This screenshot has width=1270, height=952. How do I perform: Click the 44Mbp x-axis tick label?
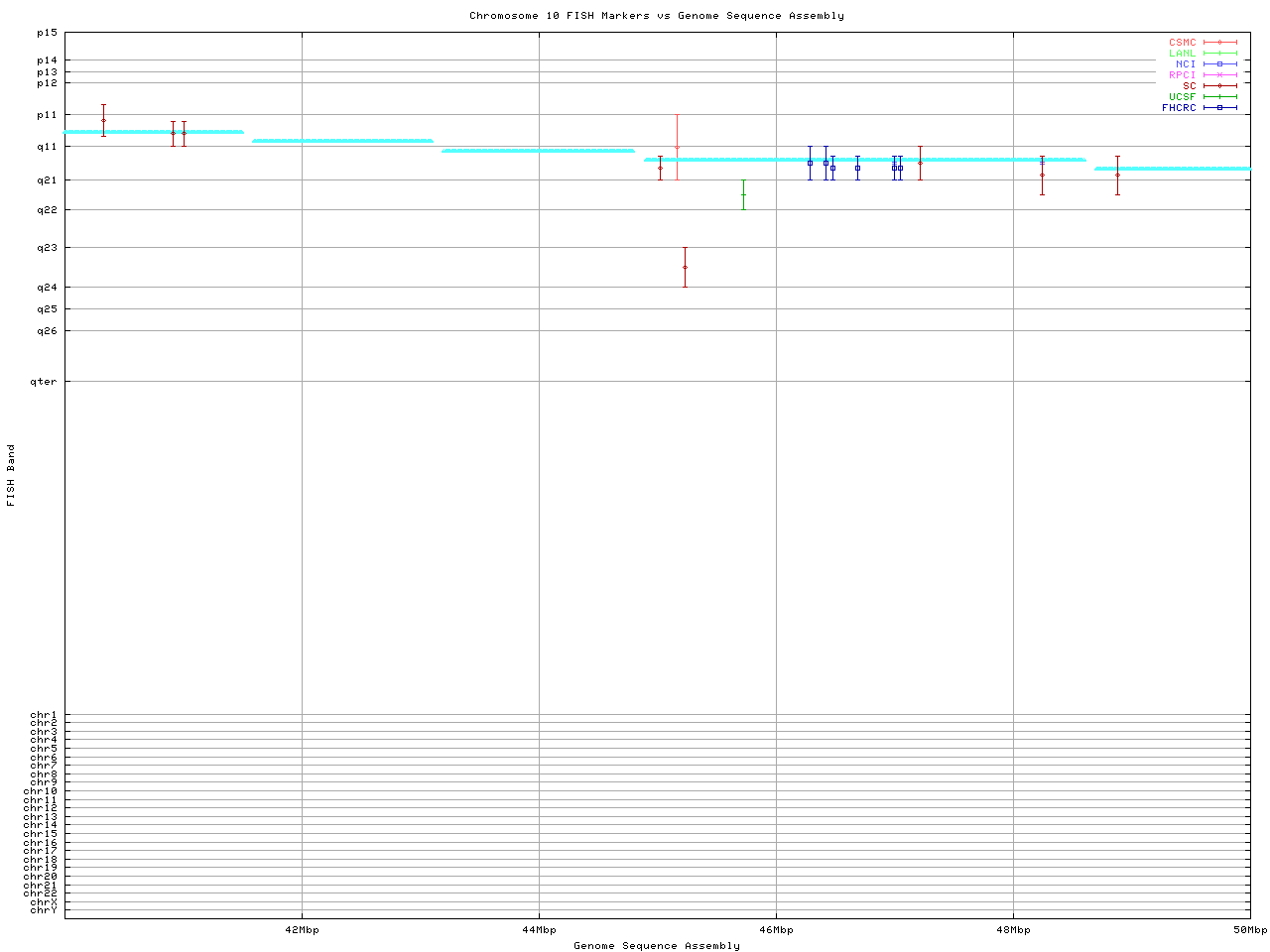pos(539,930)
